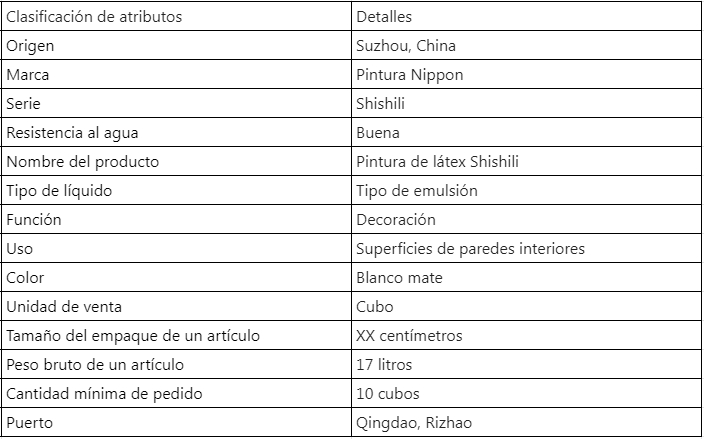This screenshot has height=439, width=704.
Task: Select the 'Qingdao, Rizhao' port cell
Action: [x=526, y=422]
